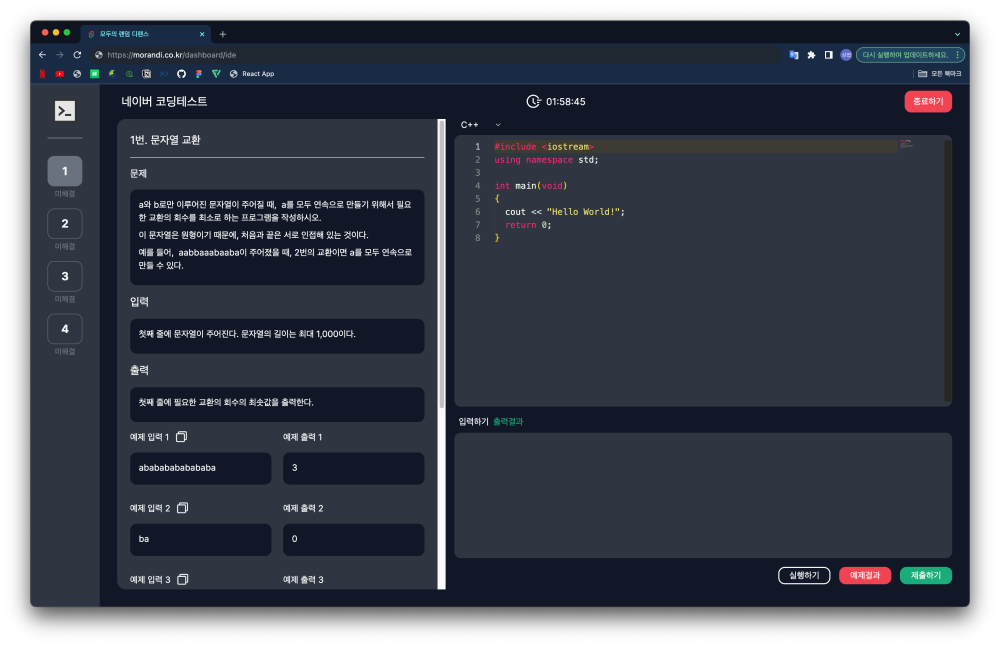Copy example input 1 using copy icon
1000x647 pixels.
182,437
